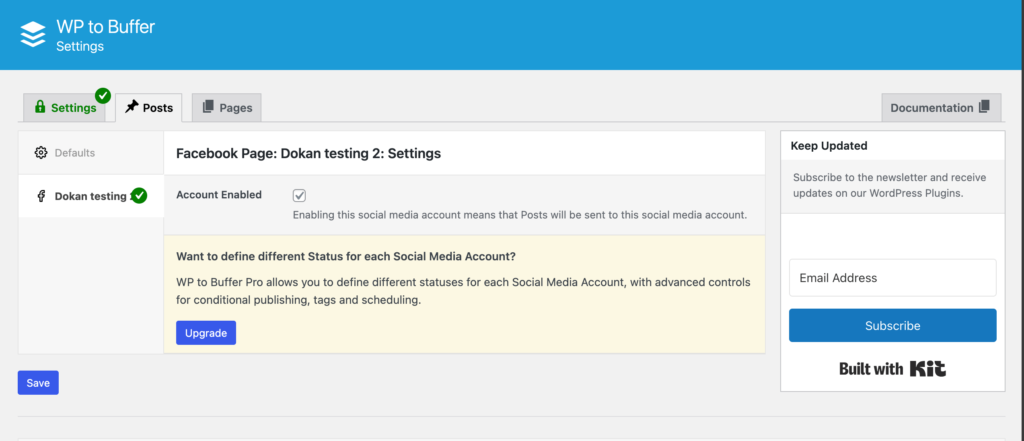The image size is (1024, 441).
Task: Click the Account Enabled label
Action: [219, 195]
